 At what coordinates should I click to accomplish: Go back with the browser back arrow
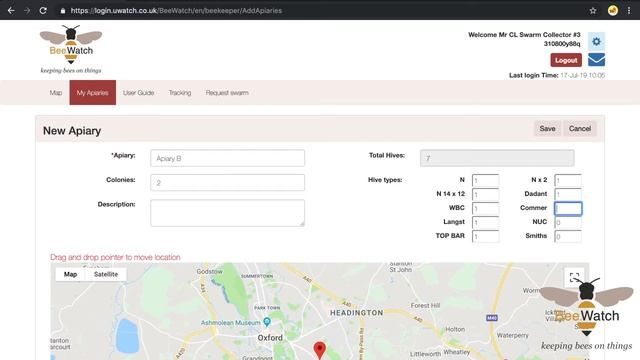11,11
